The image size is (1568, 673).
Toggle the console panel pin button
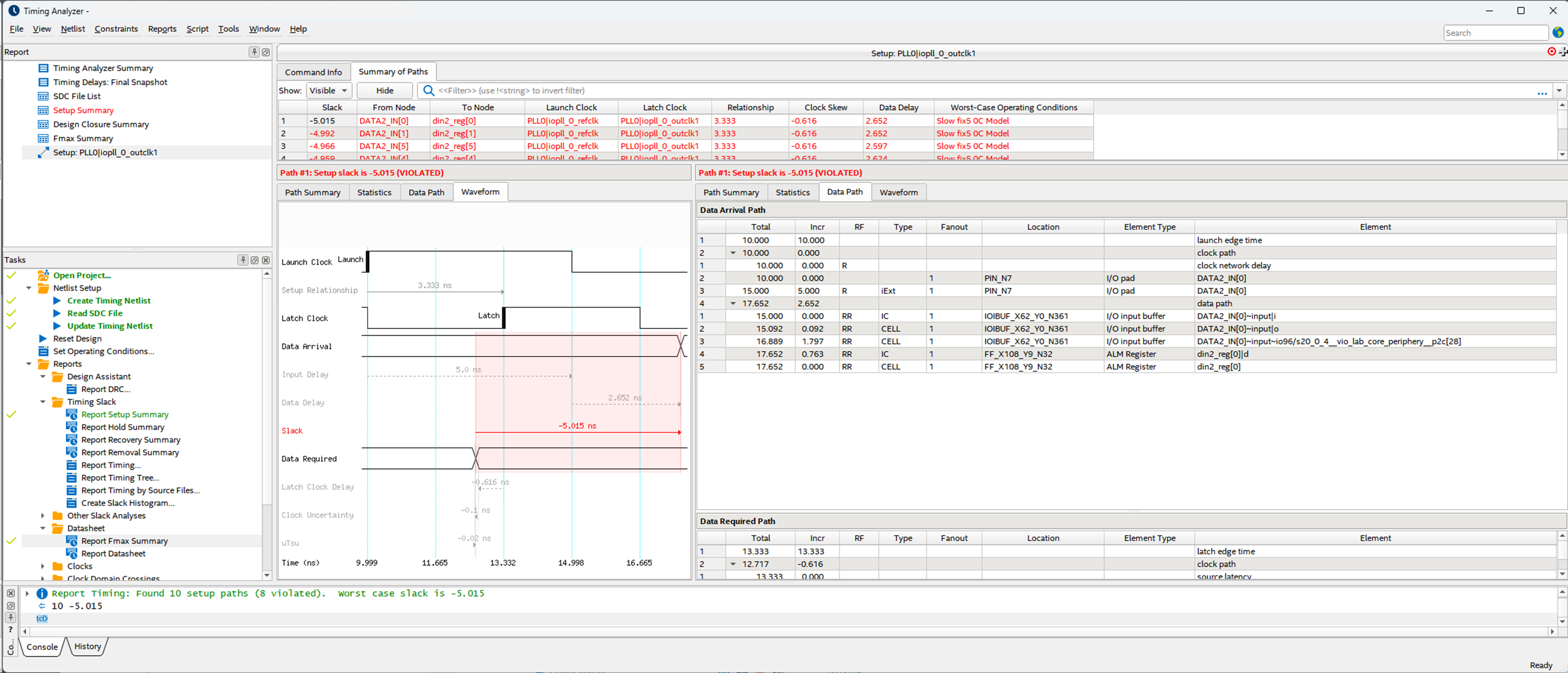10,618
